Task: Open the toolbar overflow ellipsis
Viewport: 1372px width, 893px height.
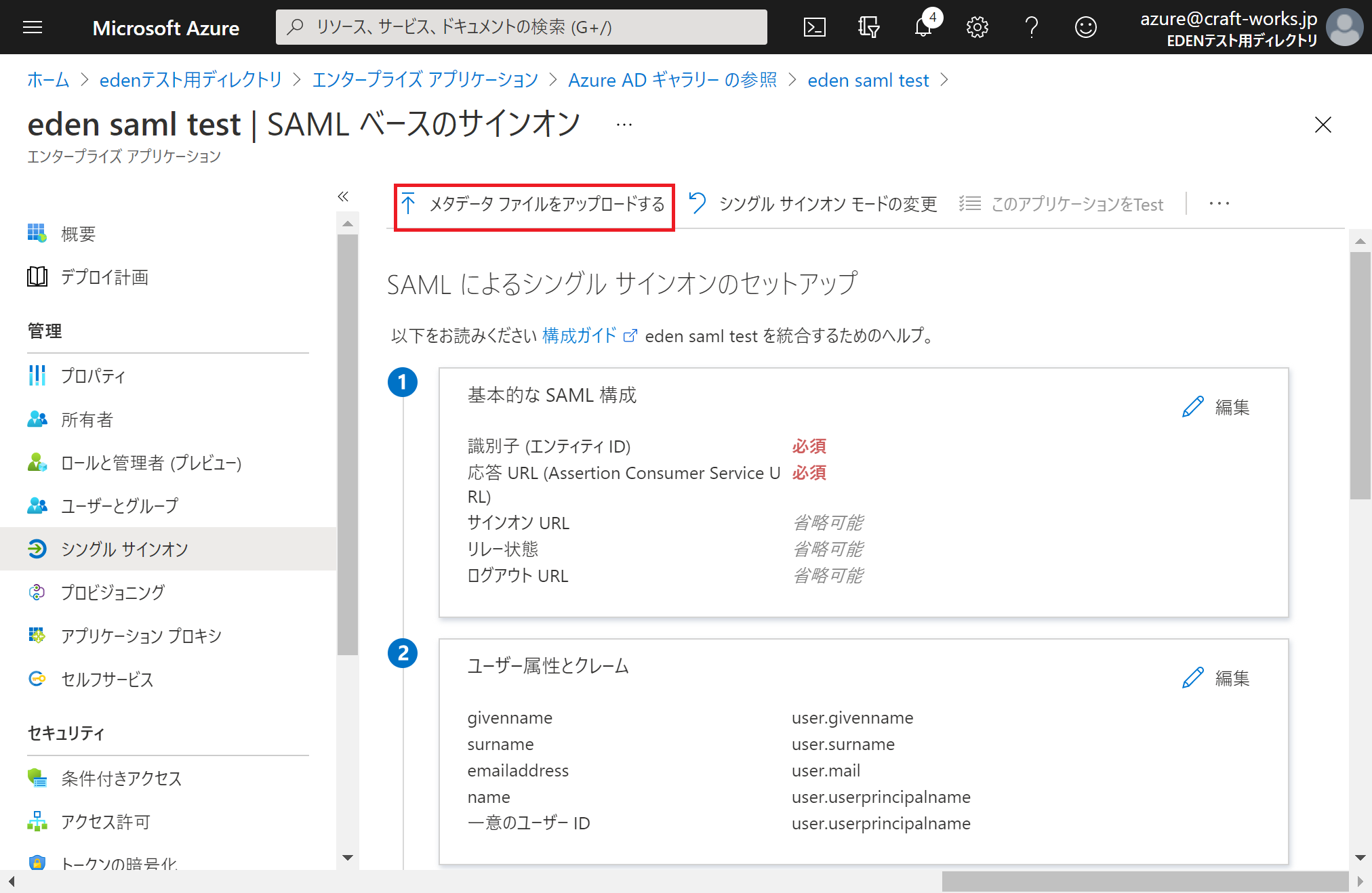Action: [x=1219, y=204]
